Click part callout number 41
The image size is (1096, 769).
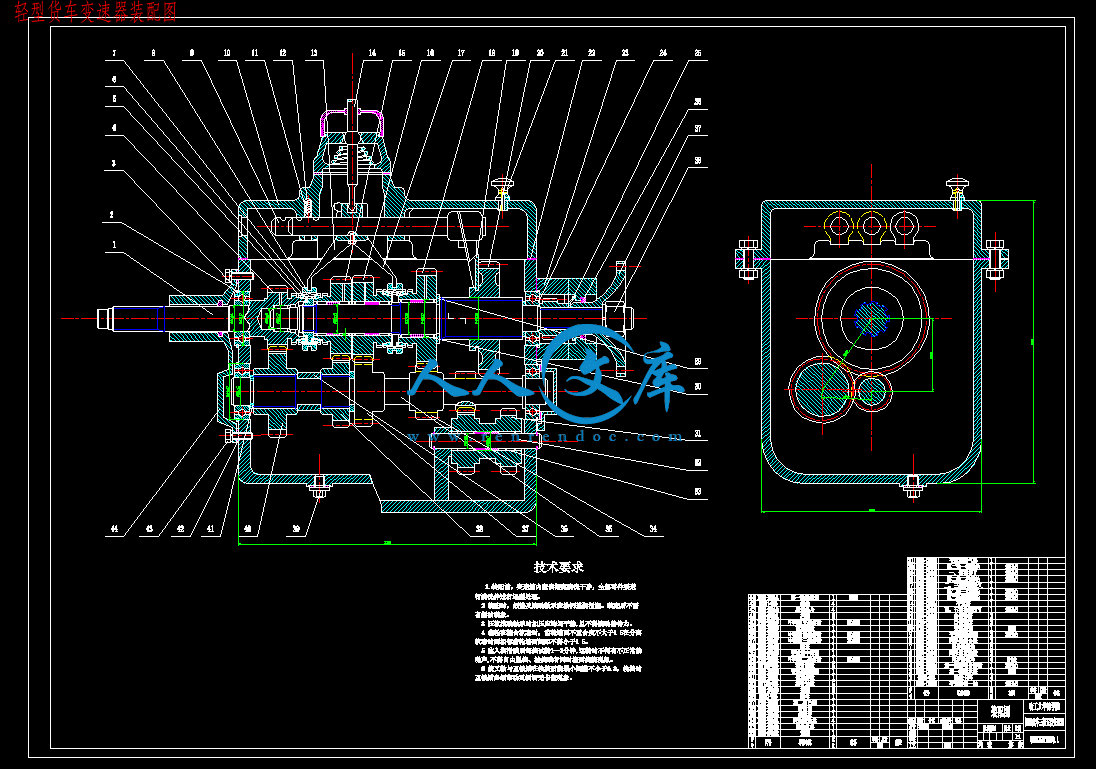210,529
